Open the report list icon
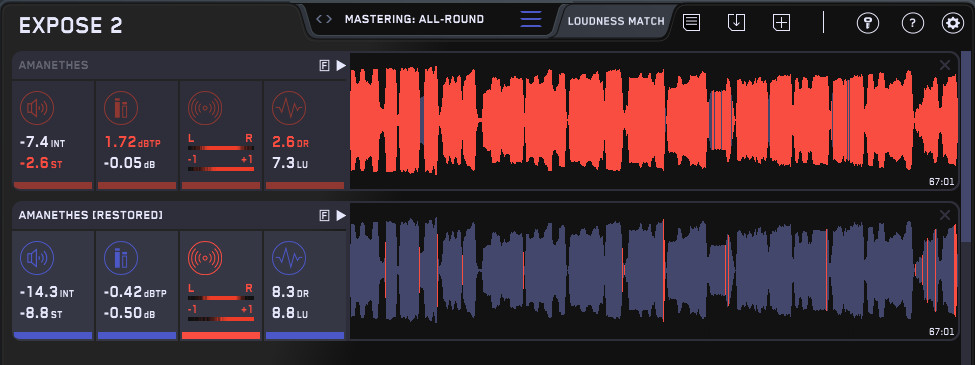 pos(691,22)
